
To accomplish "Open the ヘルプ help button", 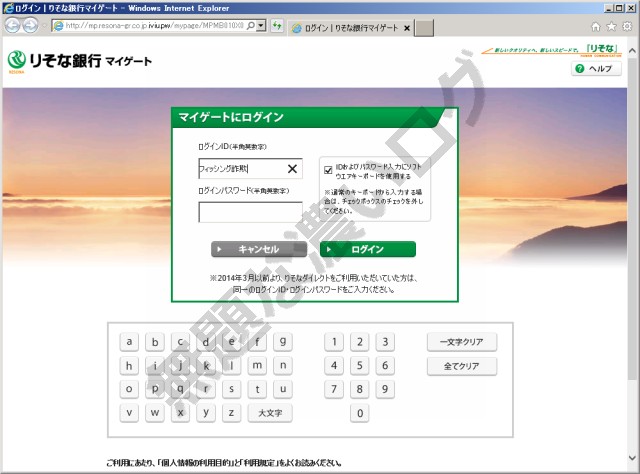I will click(x=596, y=69).
